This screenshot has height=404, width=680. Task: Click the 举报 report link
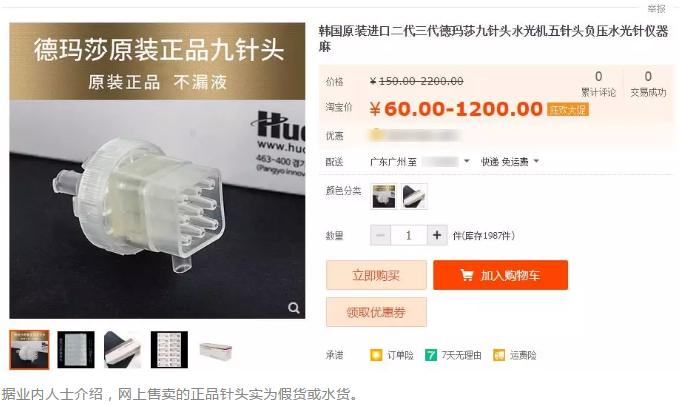656,9
